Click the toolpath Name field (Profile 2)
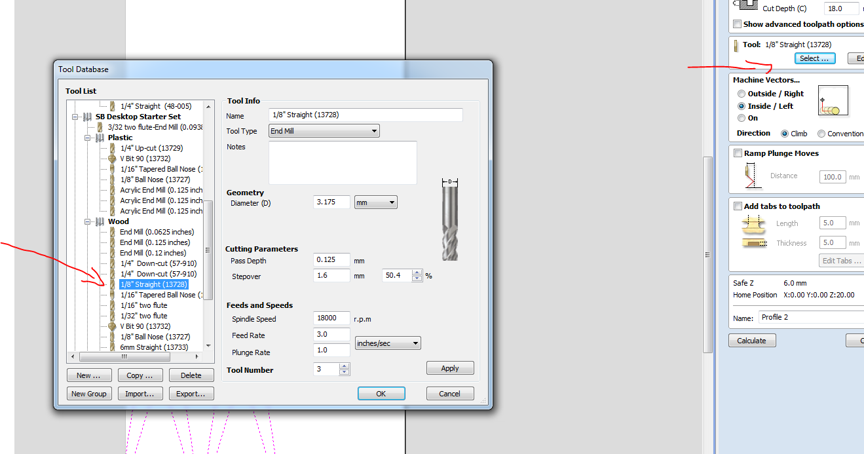 click(x=811, y=317)
